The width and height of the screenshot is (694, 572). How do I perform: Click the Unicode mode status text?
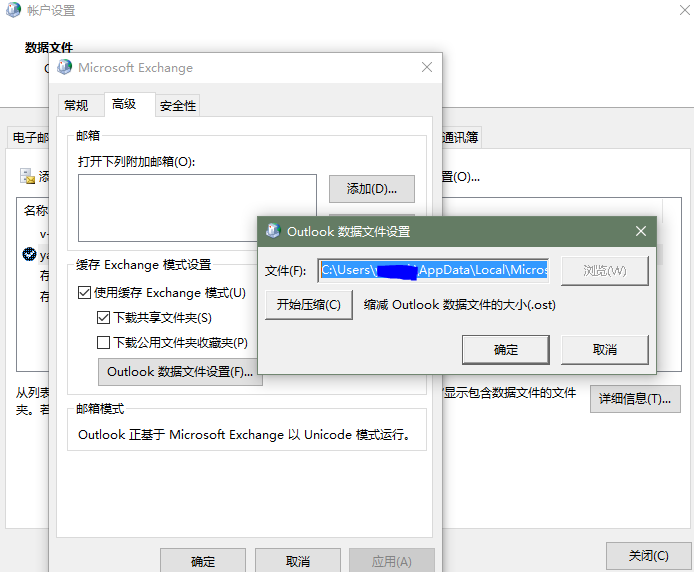(x=244, y=435)
